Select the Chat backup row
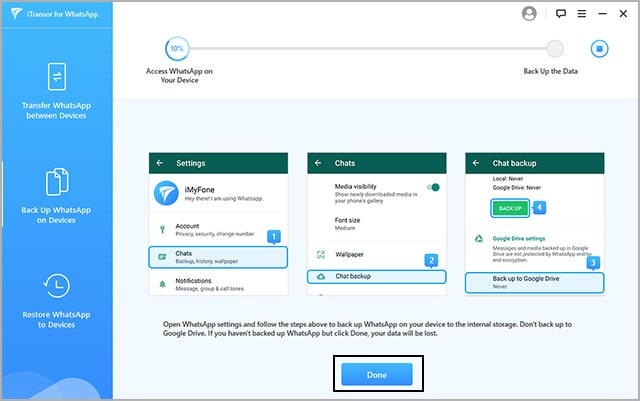Image resolution: width=640 pixels, height=401 pixels. 377,276
